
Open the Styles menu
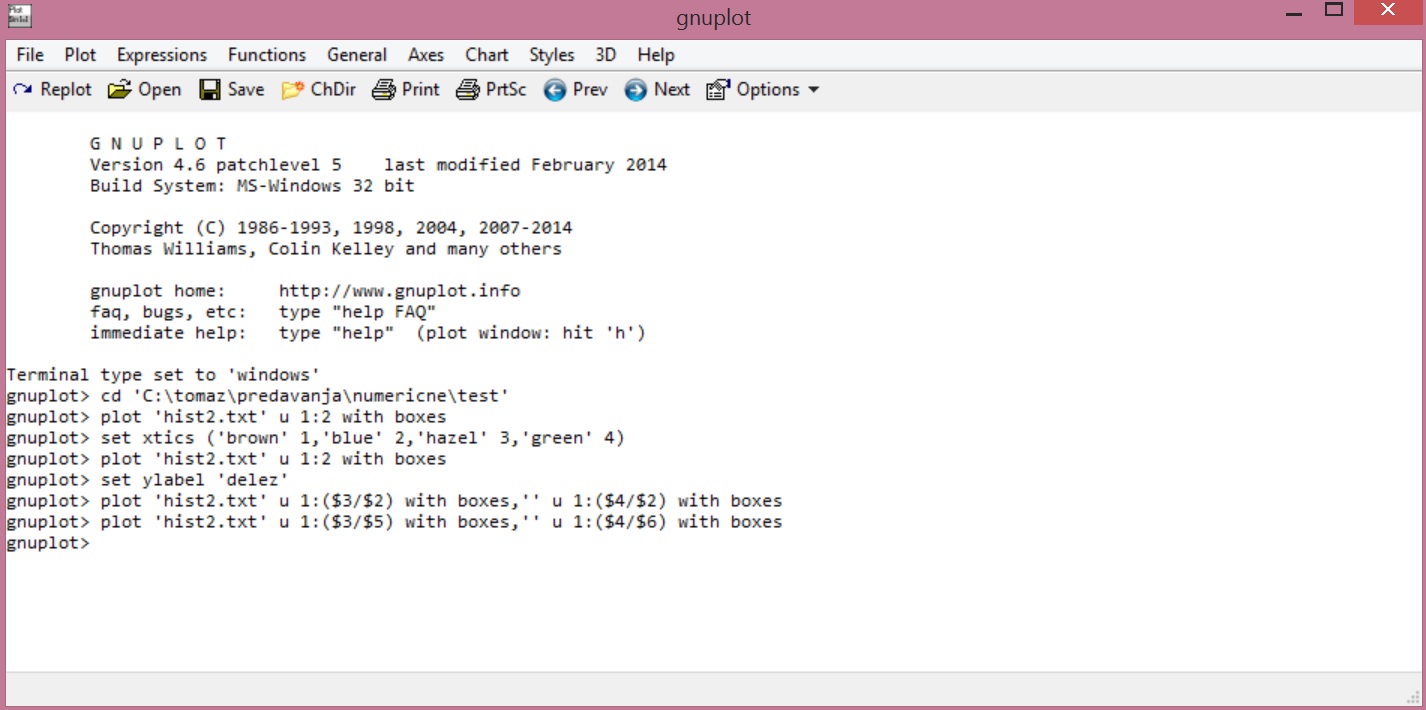552,55
